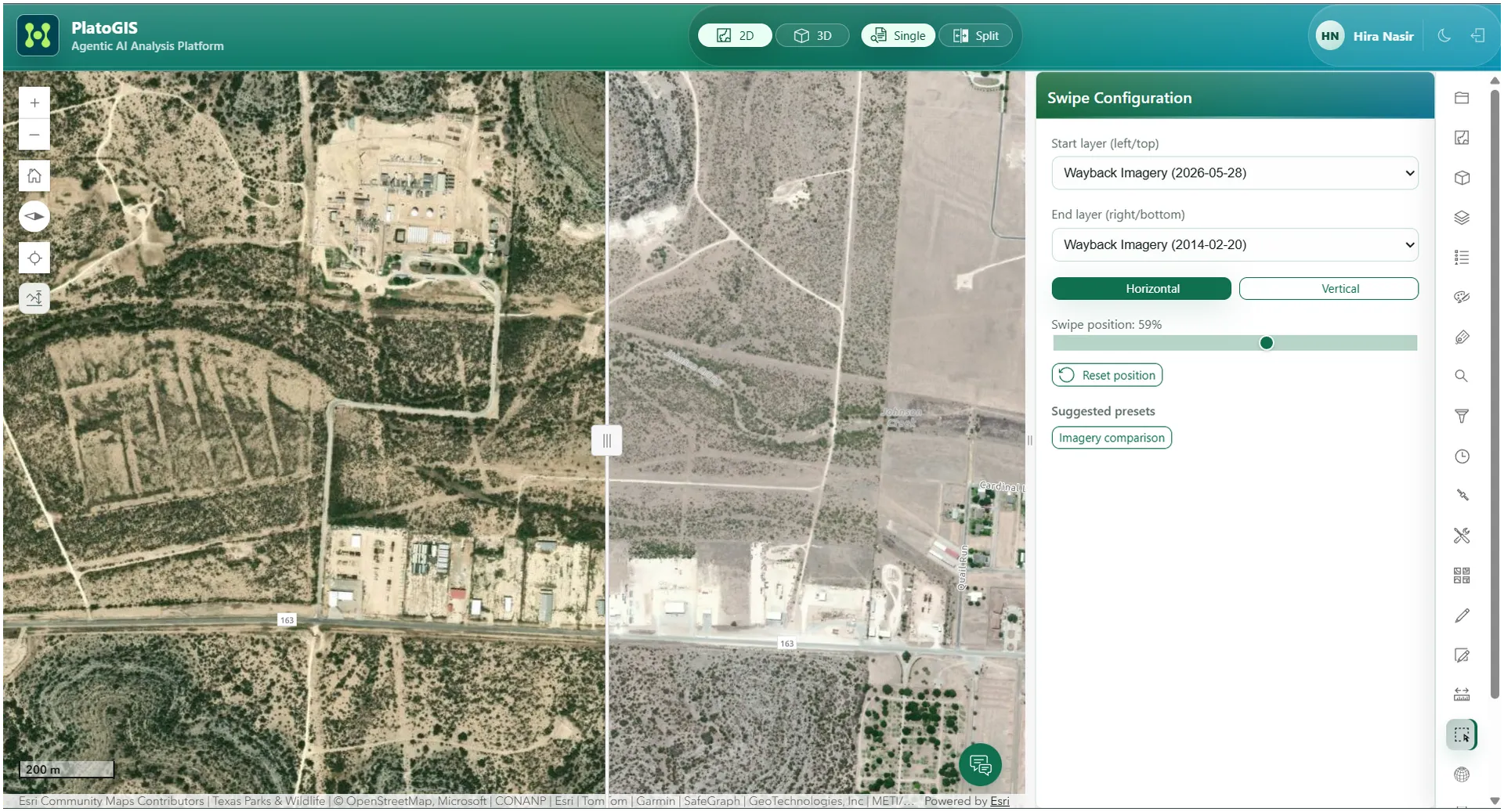The height and width of the screenshot is (812, 1504).
Task: Open the Layers stack icon
Action: pos(1461,218)
